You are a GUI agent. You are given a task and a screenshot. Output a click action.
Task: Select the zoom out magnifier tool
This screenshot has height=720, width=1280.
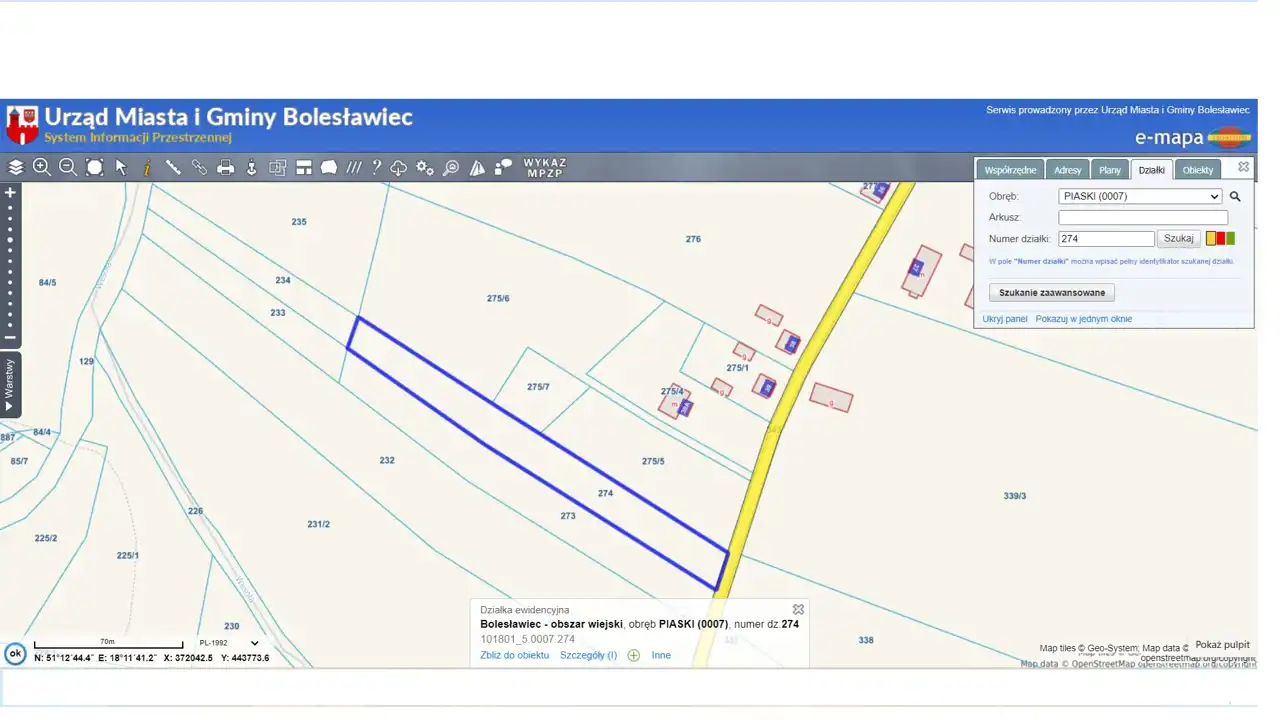68,167
